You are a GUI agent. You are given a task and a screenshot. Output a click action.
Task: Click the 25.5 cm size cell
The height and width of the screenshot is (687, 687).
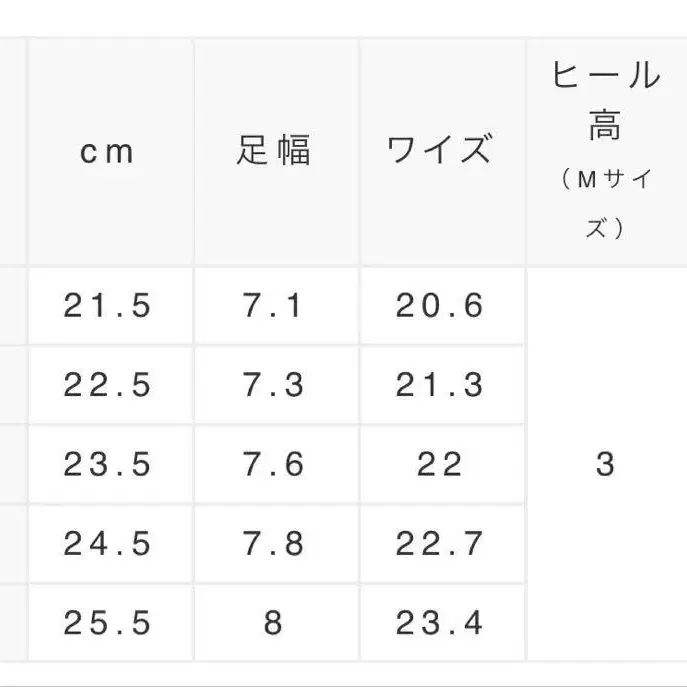(x=108, y=624)
